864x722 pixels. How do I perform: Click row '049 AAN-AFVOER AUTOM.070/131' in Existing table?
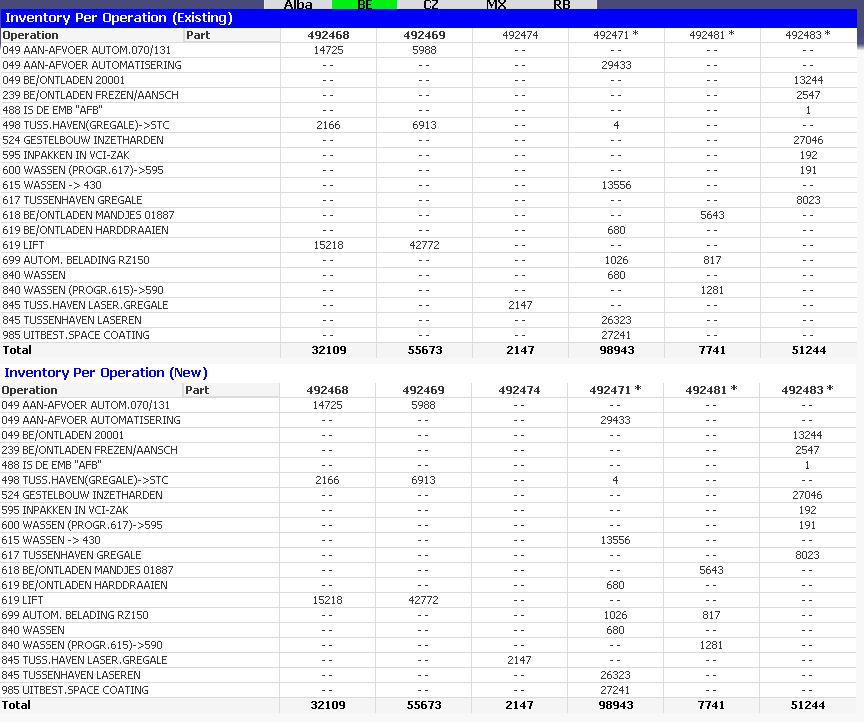tap(429, 50)
